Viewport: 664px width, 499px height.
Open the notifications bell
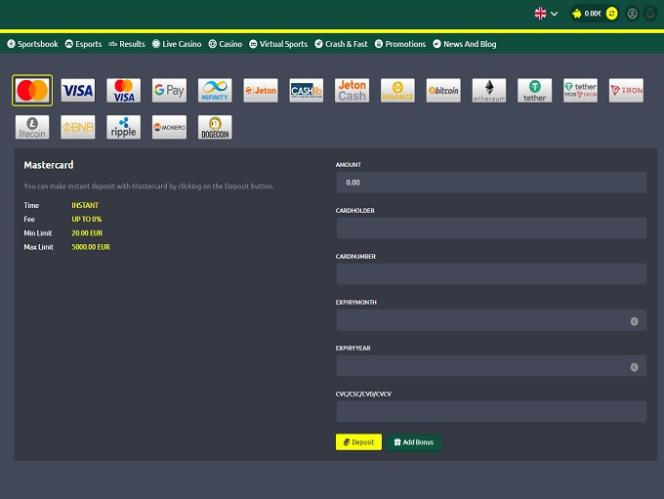(650, 14)
